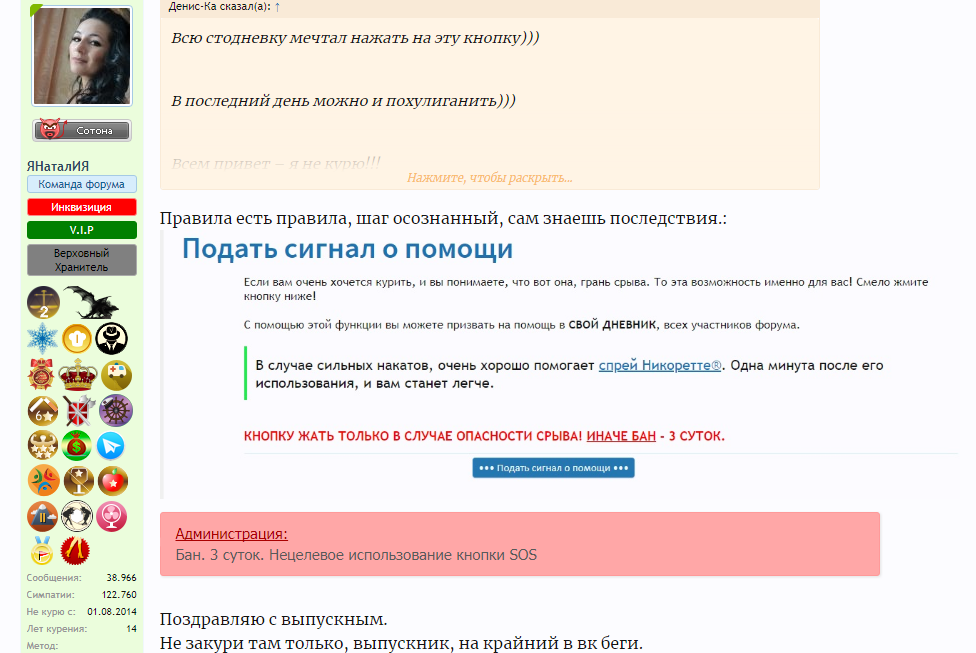Expand the quote via Нажмите, чтобы раскрыть
Viewport: 976px width, 653px height.
pyautogui.click(x=490, y=178)
